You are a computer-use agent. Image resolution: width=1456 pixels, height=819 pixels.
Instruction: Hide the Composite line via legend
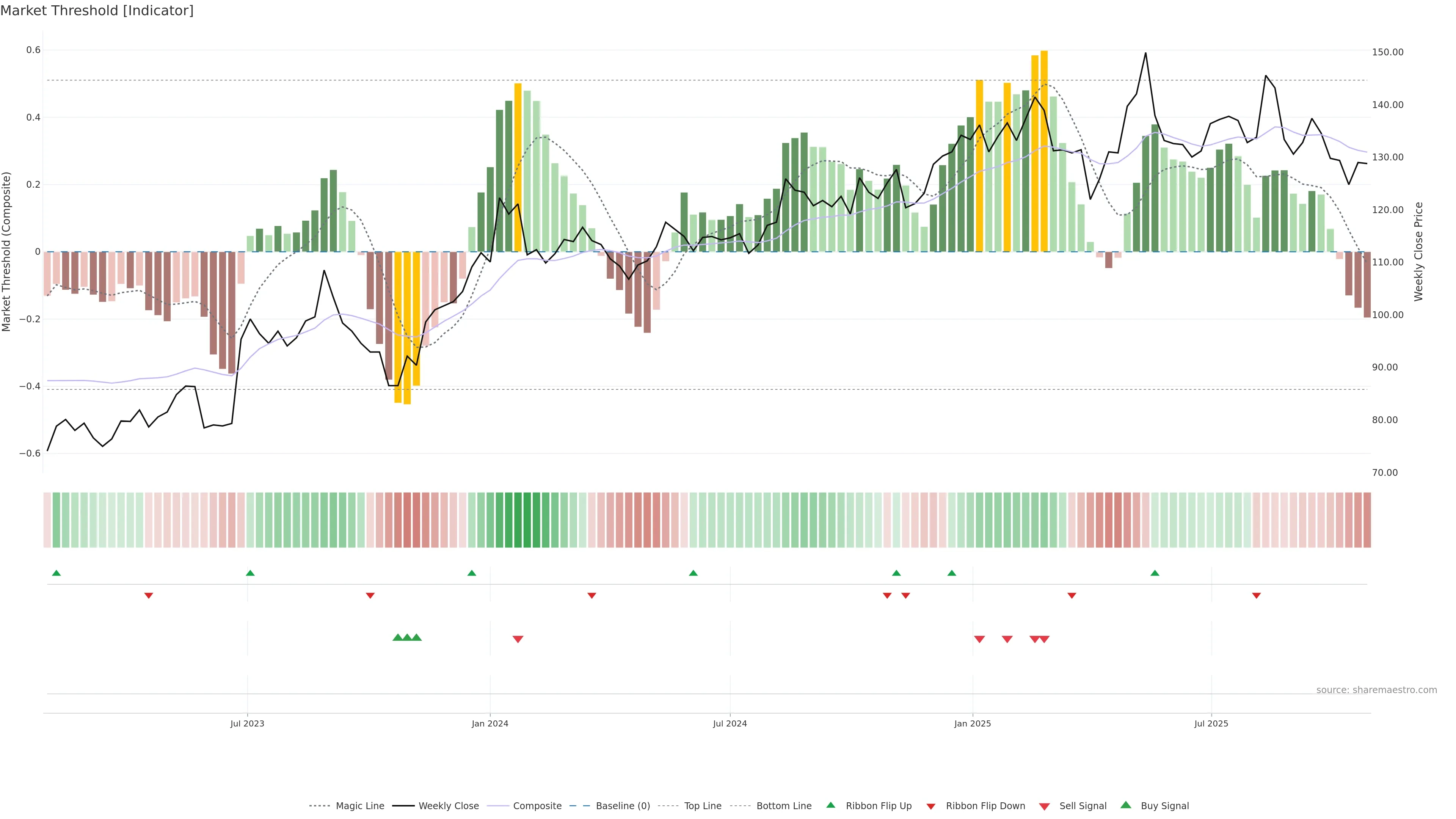[x=537, y=806]
